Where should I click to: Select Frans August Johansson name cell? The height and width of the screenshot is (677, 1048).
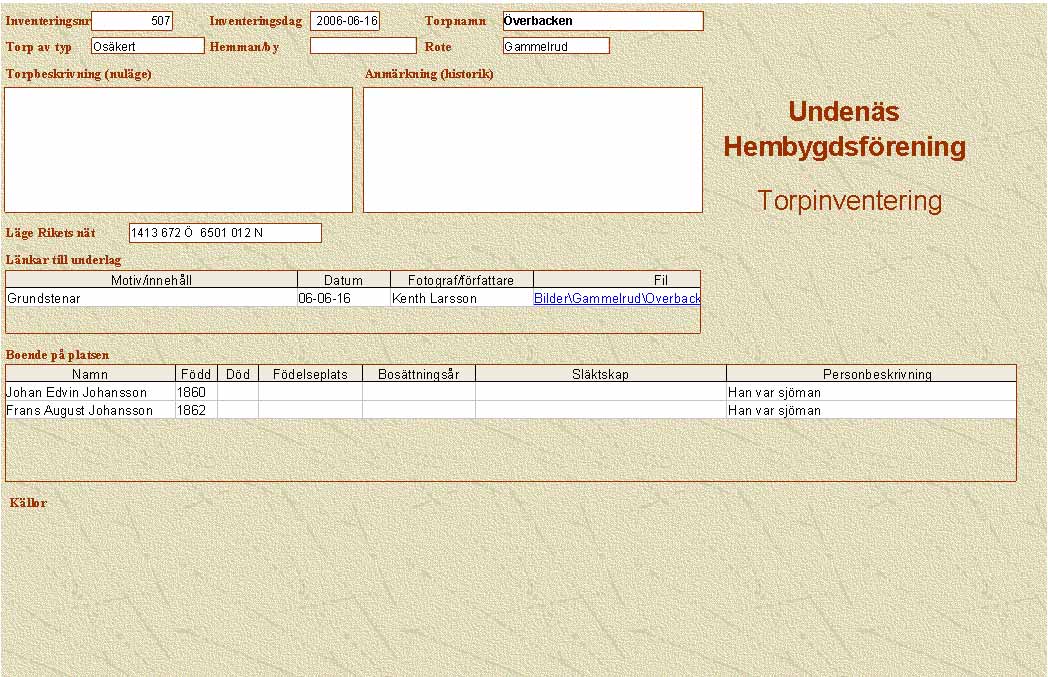[90, 410]
